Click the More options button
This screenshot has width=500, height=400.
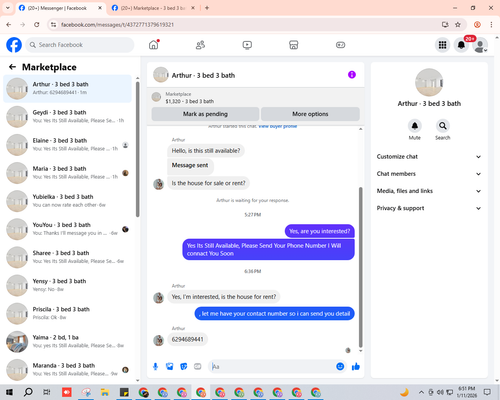[310, 114]
